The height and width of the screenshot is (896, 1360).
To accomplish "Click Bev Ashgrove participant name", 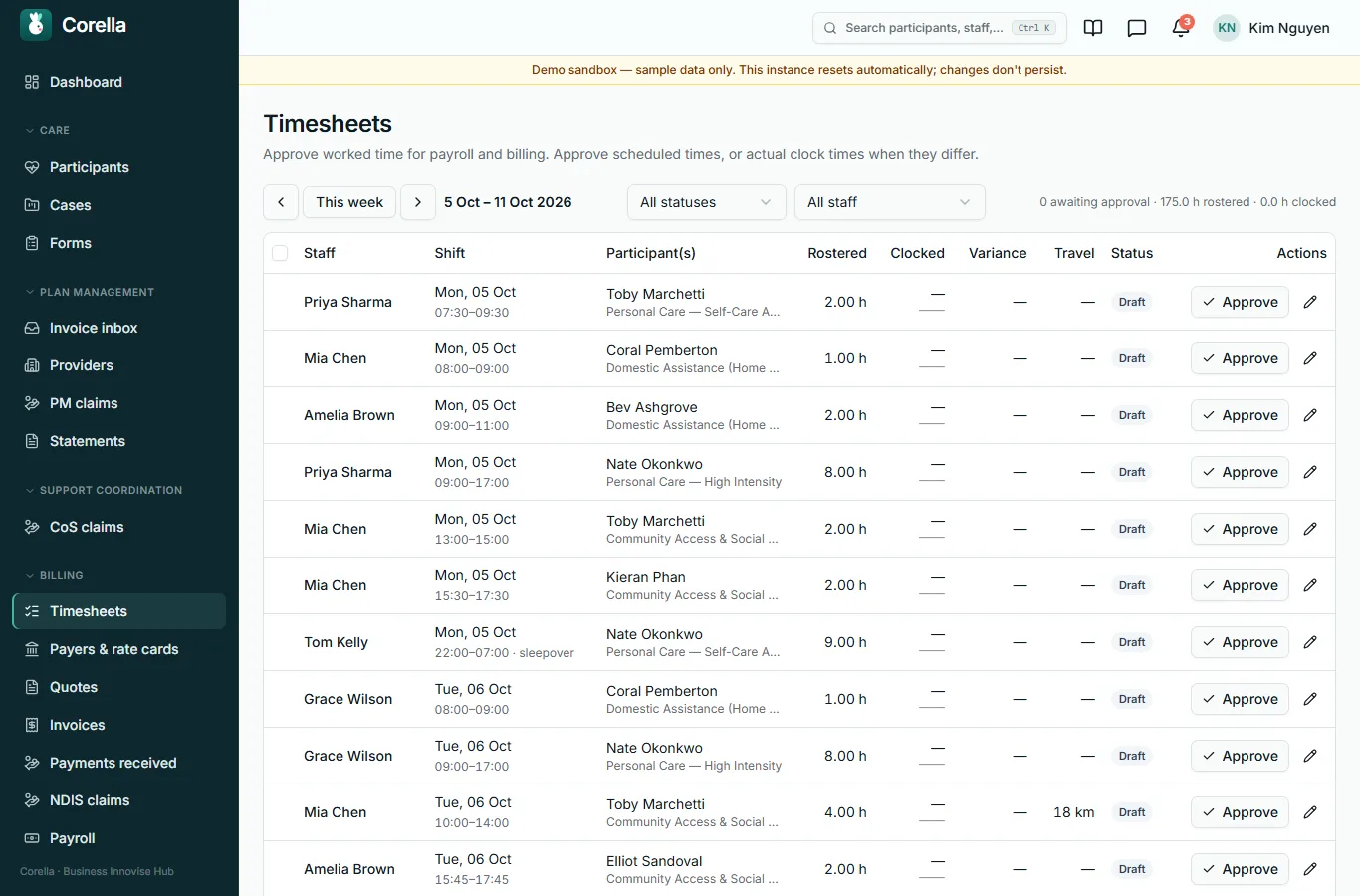I will tap(652, 407).
